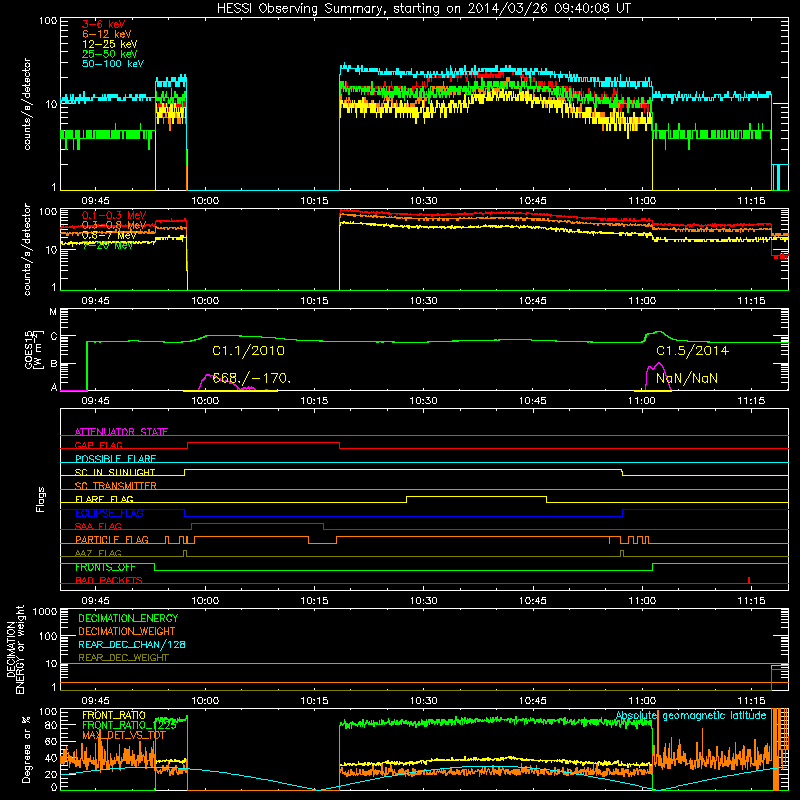Click the red BAD_PACKETS spike near 11:15
800x800 pixels.
pyautogui.click(x=748, y=580)
